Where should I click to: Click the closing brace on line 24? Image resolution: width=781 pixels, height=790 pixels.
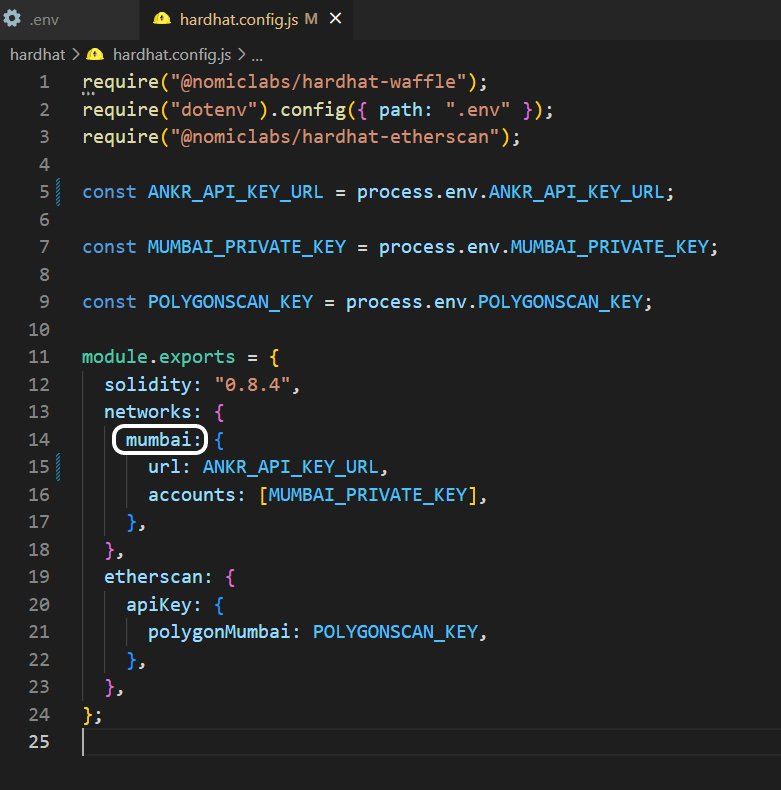tap(88, 714)
